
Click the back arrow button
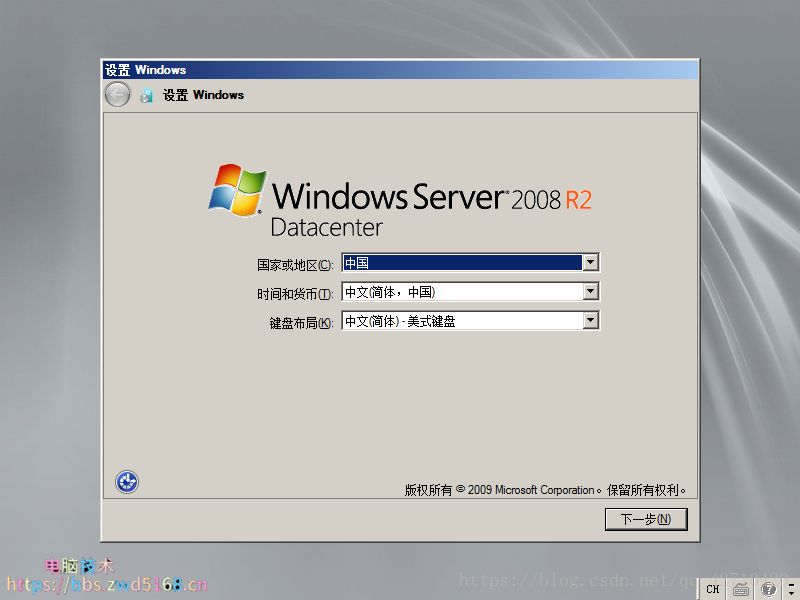point(117,94)
